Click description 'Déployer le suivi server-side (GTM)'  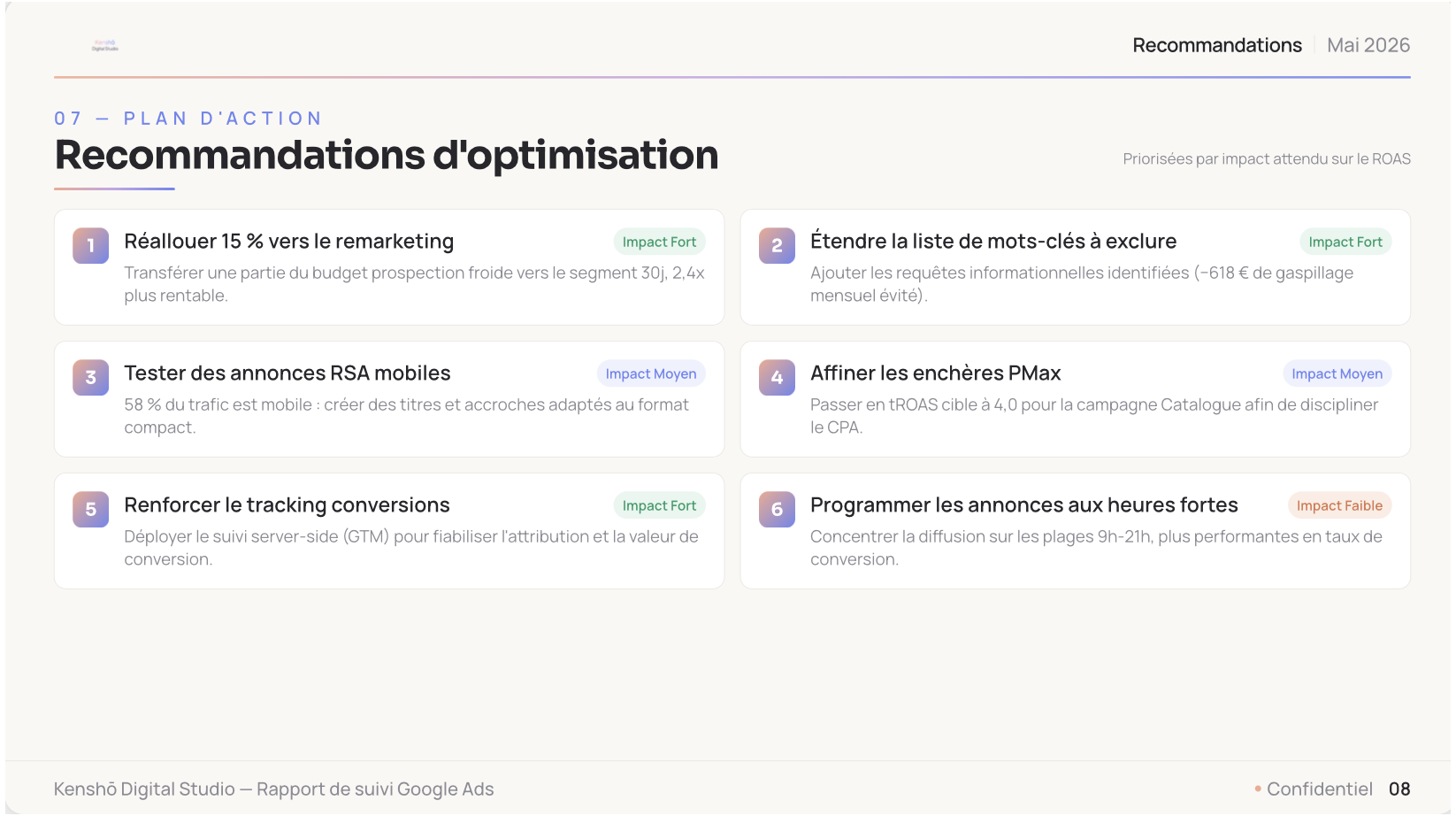pyautogui.click(x=411, y=548)
